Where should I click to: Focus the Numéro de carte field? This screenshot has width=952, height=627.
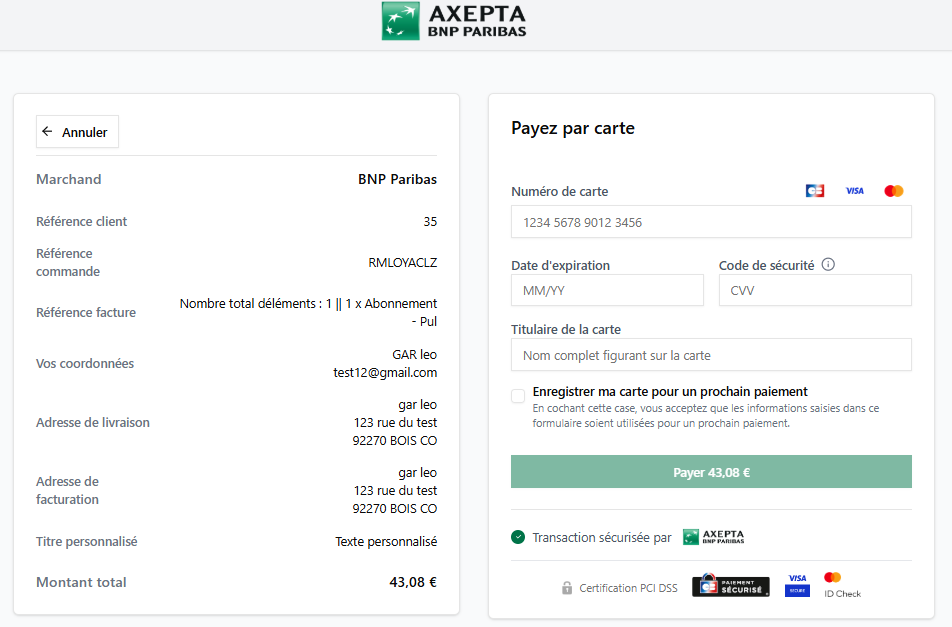click(711, 222)
